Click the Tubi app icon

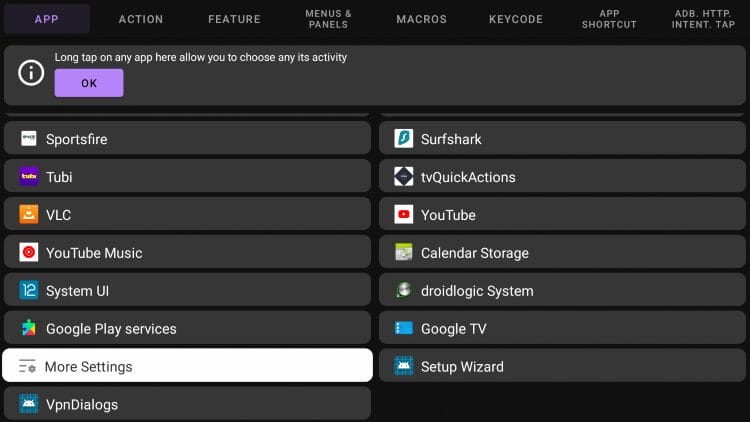[x=29, y=176]
